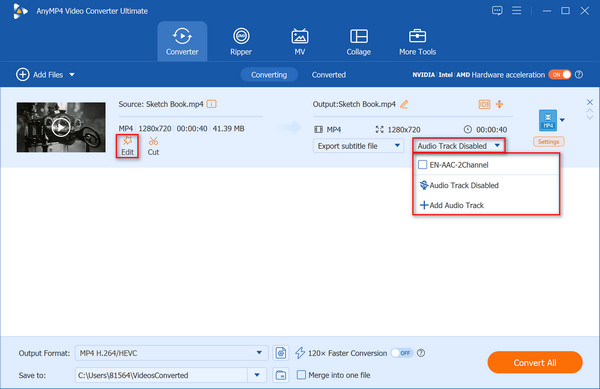Click the Convert All button
The width and height of the screenshot is (600, 389).
tap(535, 363)
